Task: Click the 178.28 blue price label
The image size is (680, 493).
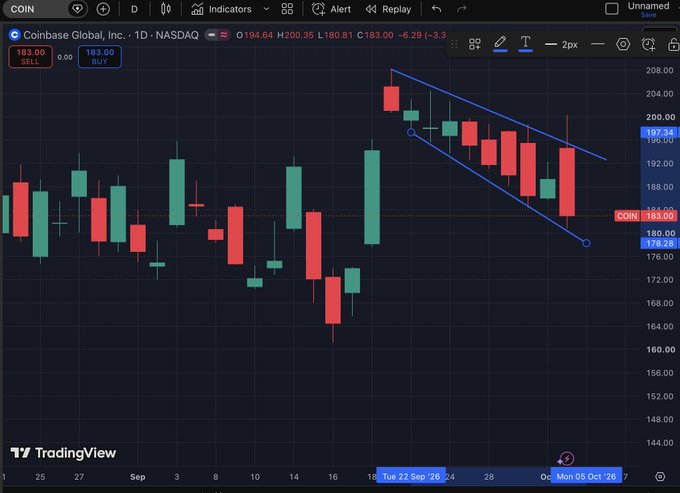Action: tap(659, 243)
